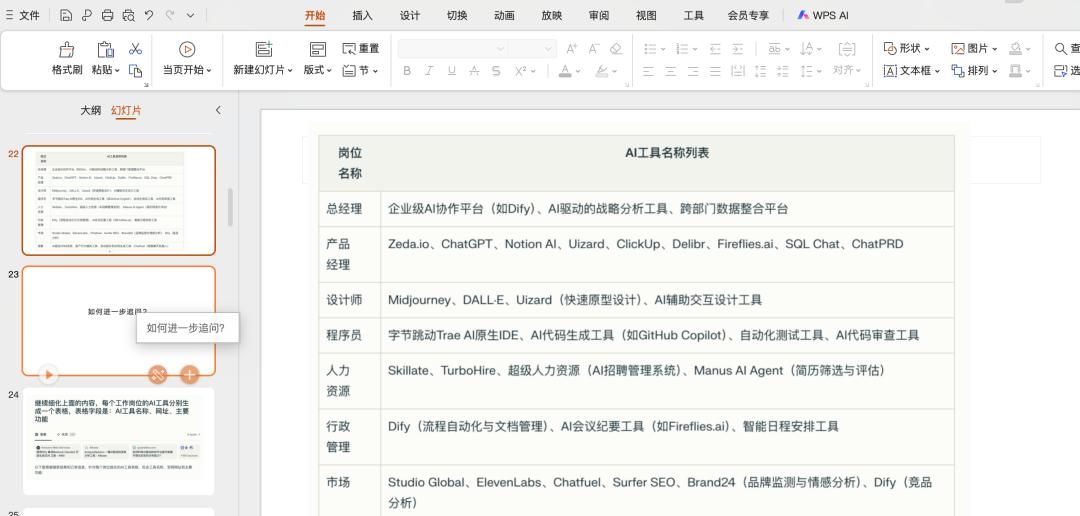Open the 版式 layout dropdown

329,70
